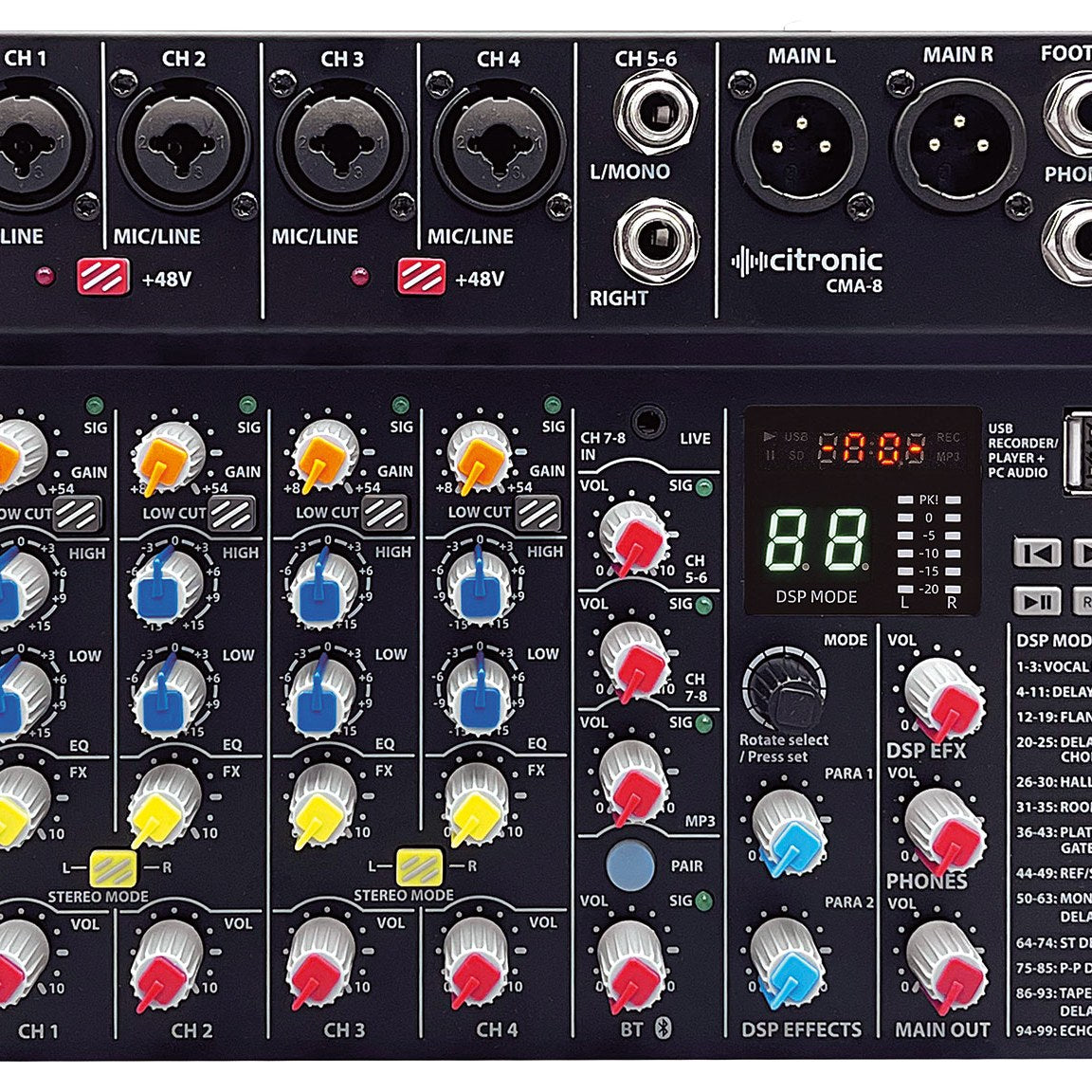1092x1092 pixels.
Task: Adjust the PARA 2 effects knob
Action: click(787, 964)
